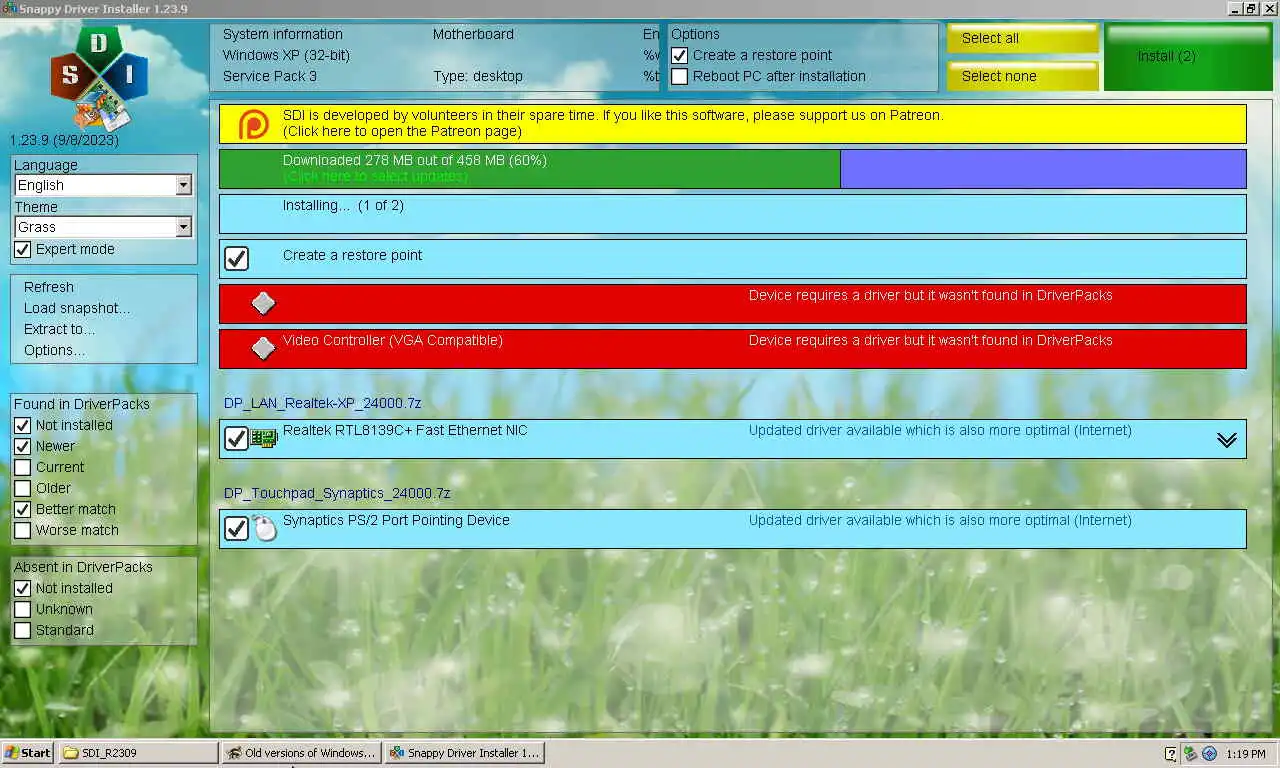Screen dimensions: 1280x768
Task: Click Safely Remove Hardware tray icon
Action: 1190,753
